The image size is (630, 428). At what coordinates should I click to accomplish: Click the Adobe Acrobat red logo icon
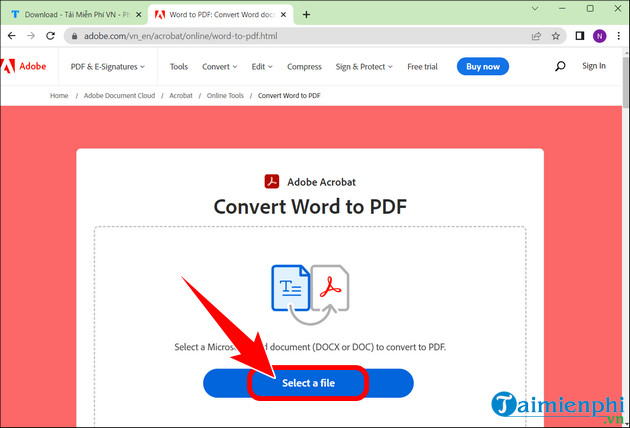tap(272, 182)
